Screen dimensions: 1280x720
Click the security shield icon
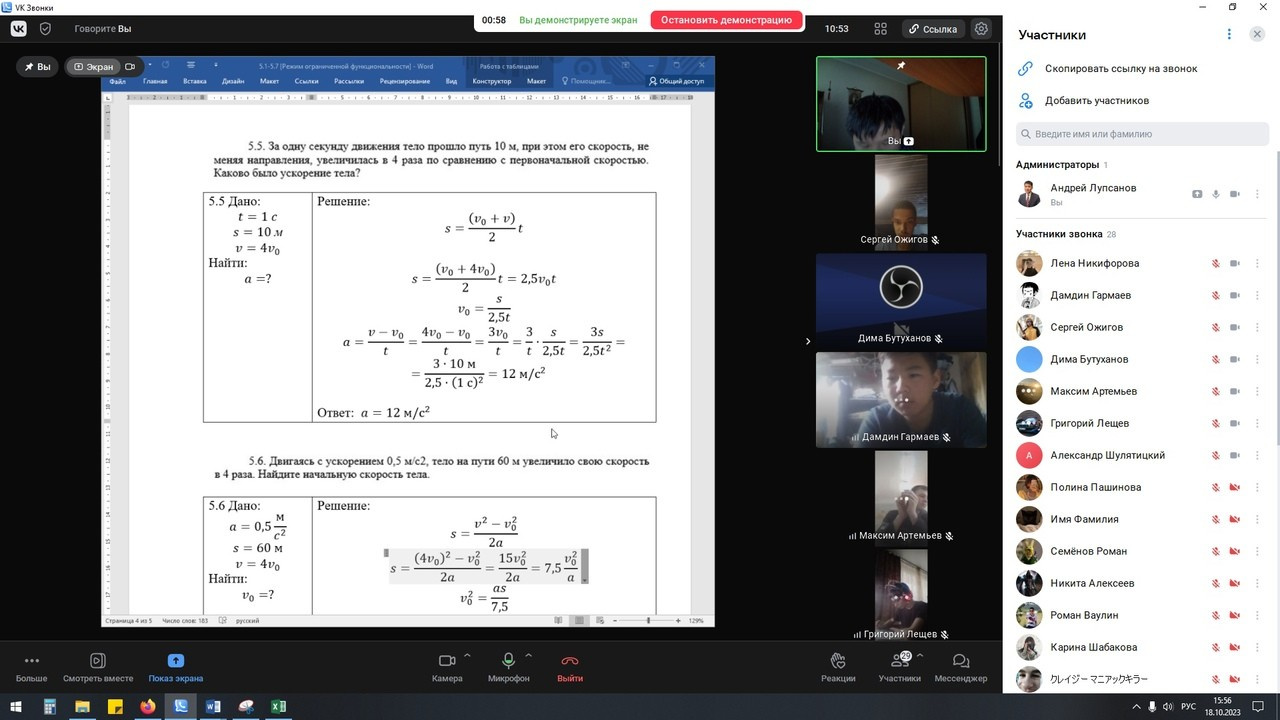[45, 29]
